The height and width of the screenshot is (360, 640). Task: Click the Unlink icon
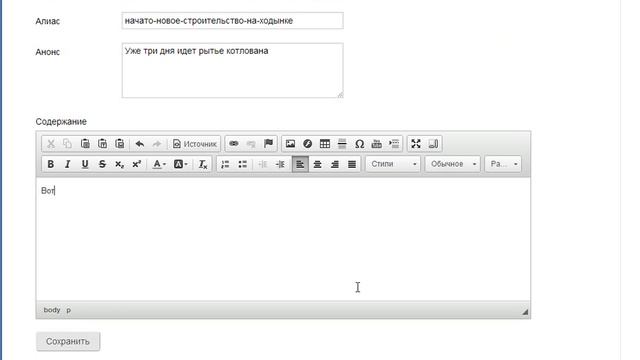tap(251, 144)
